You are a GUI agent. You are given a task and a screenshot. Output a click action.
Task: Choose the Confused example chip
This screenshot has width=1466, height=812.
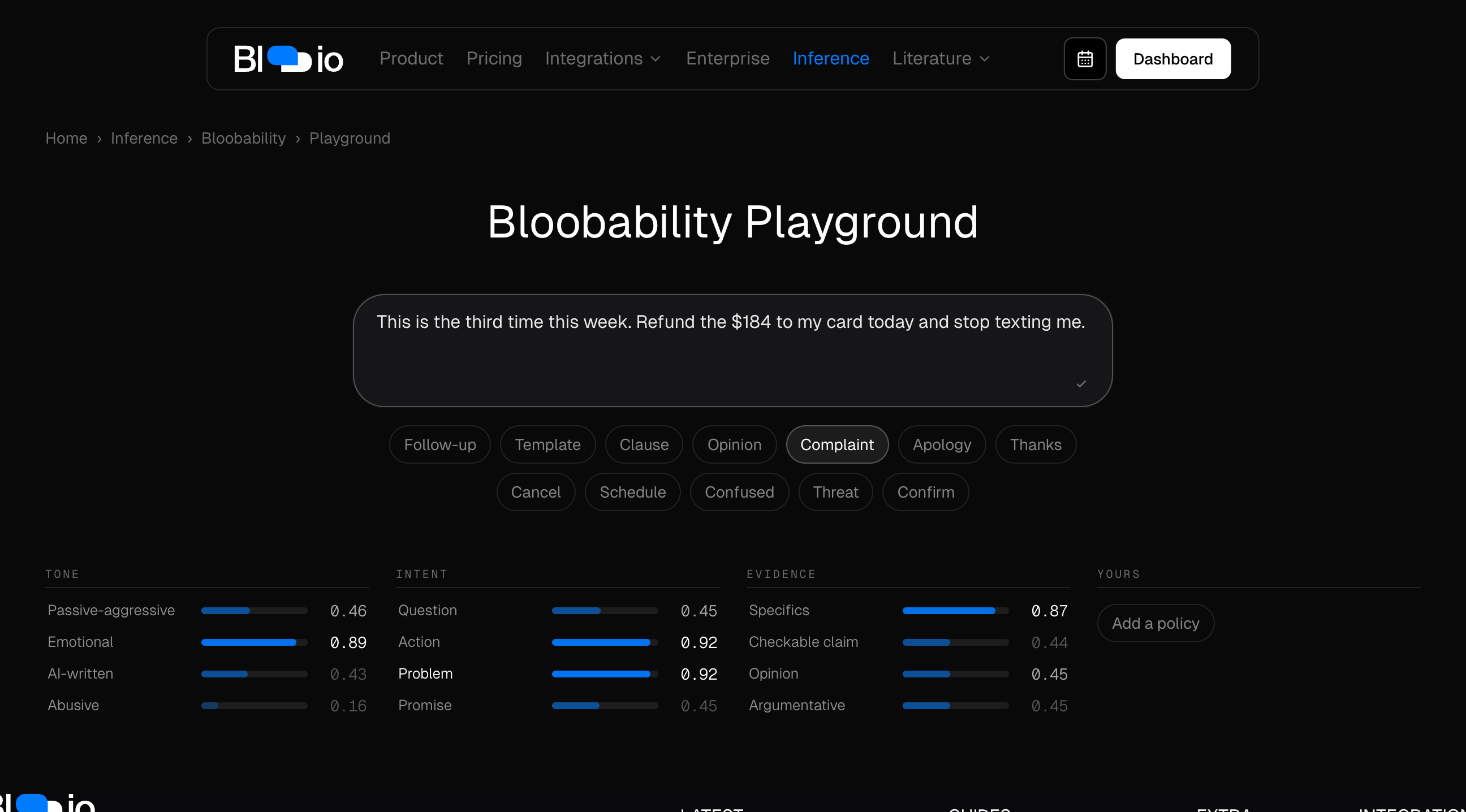[x=739, y=492]
